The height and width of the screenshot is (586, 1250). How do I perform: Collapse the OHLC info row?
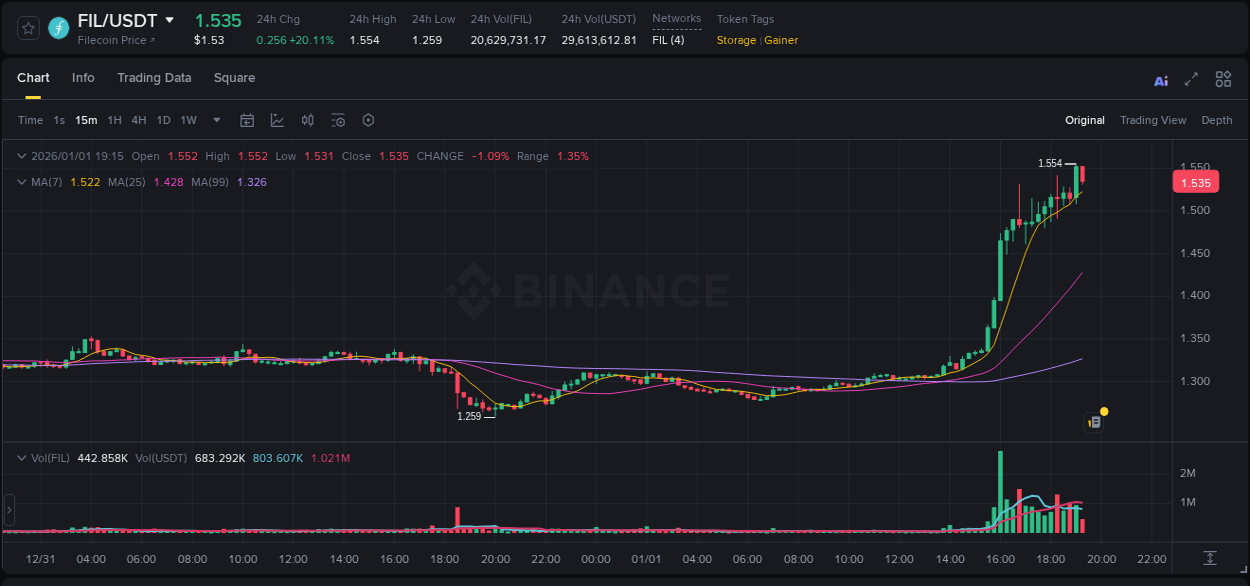pos(22,156)
